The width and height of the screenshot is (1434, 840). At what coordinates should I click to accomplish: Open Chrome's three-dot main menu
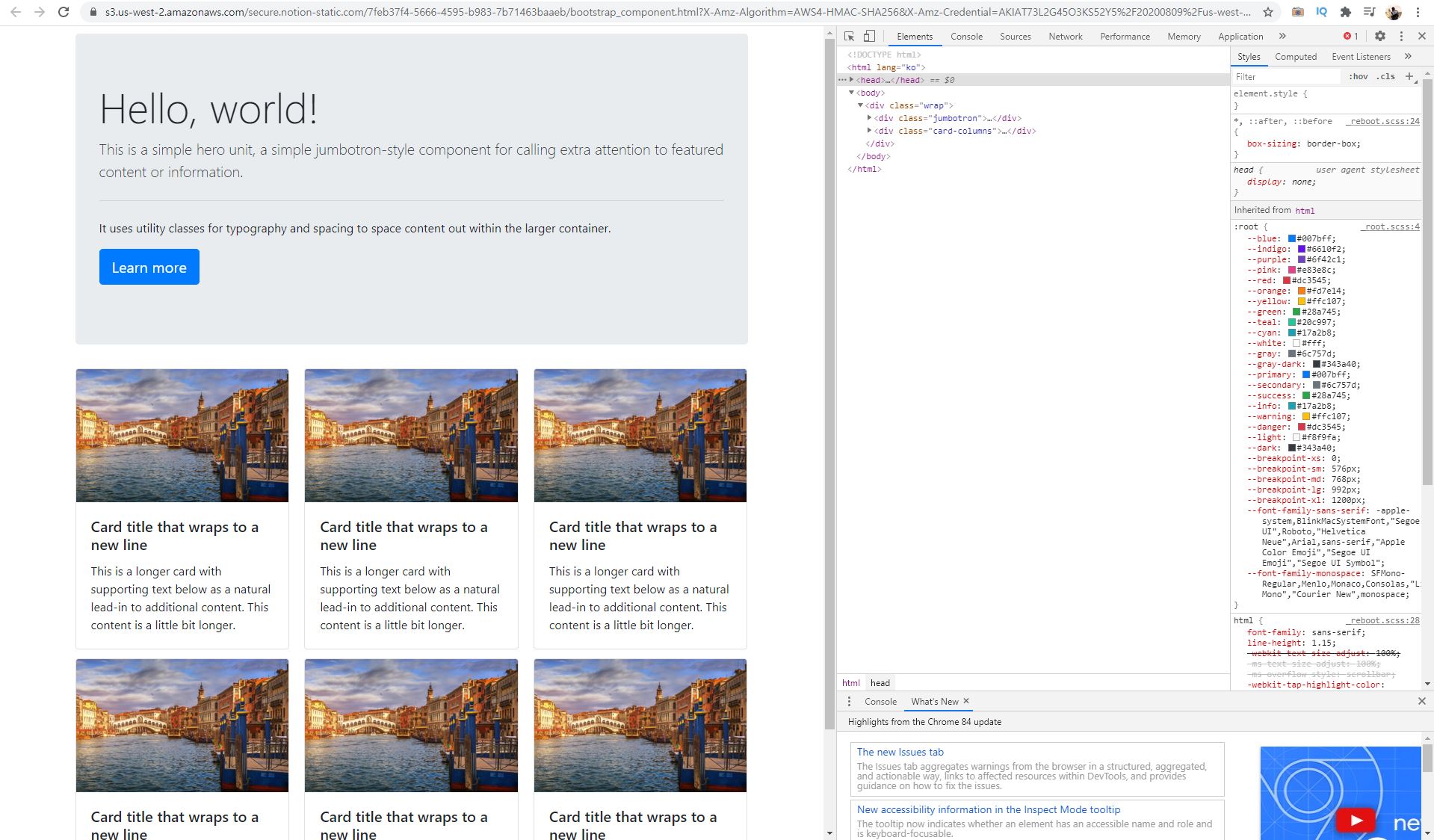(x=1418, y=12)
